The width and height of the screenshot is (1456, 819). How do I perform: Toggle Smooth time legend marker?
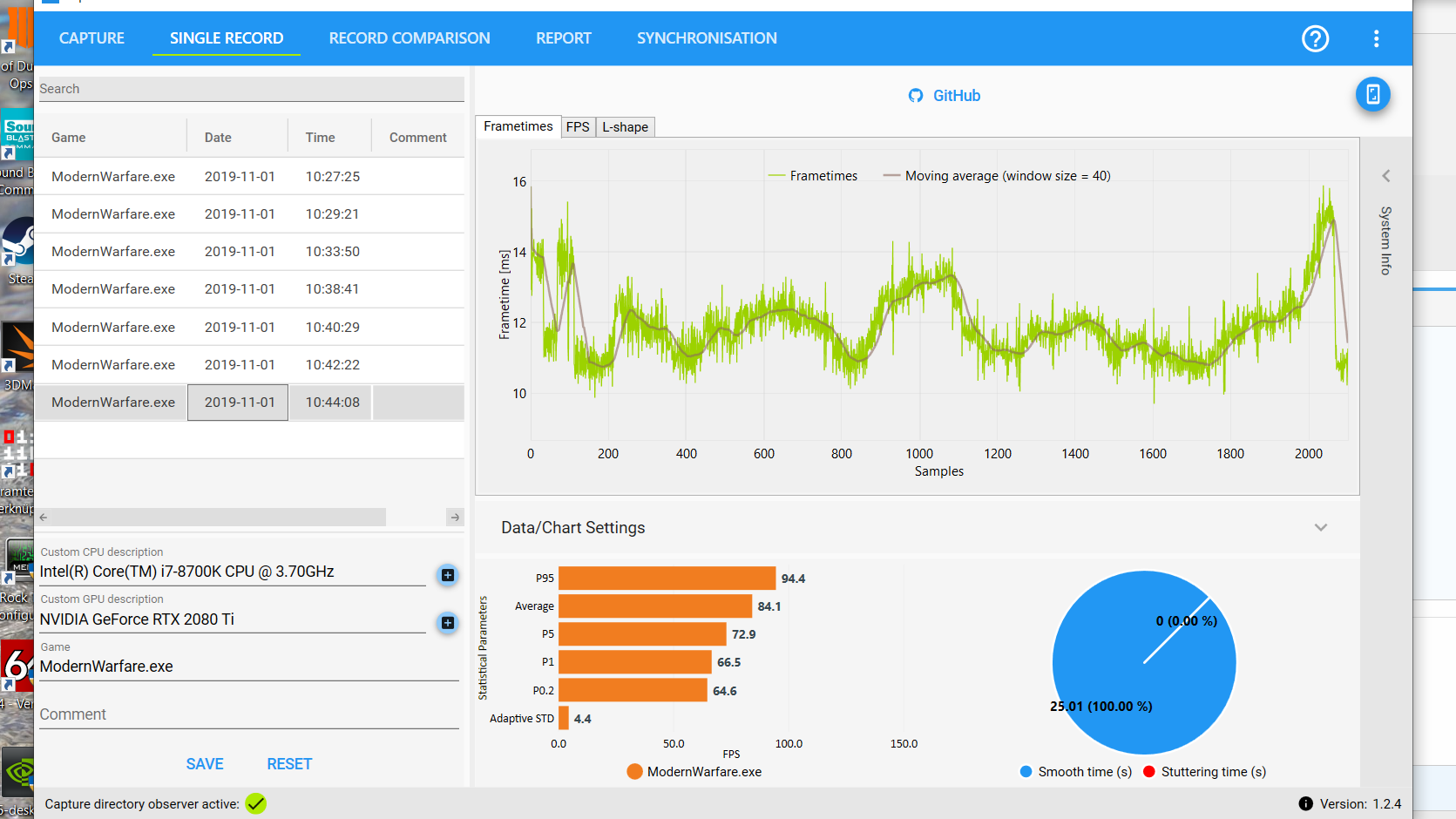click(1026, 772)
